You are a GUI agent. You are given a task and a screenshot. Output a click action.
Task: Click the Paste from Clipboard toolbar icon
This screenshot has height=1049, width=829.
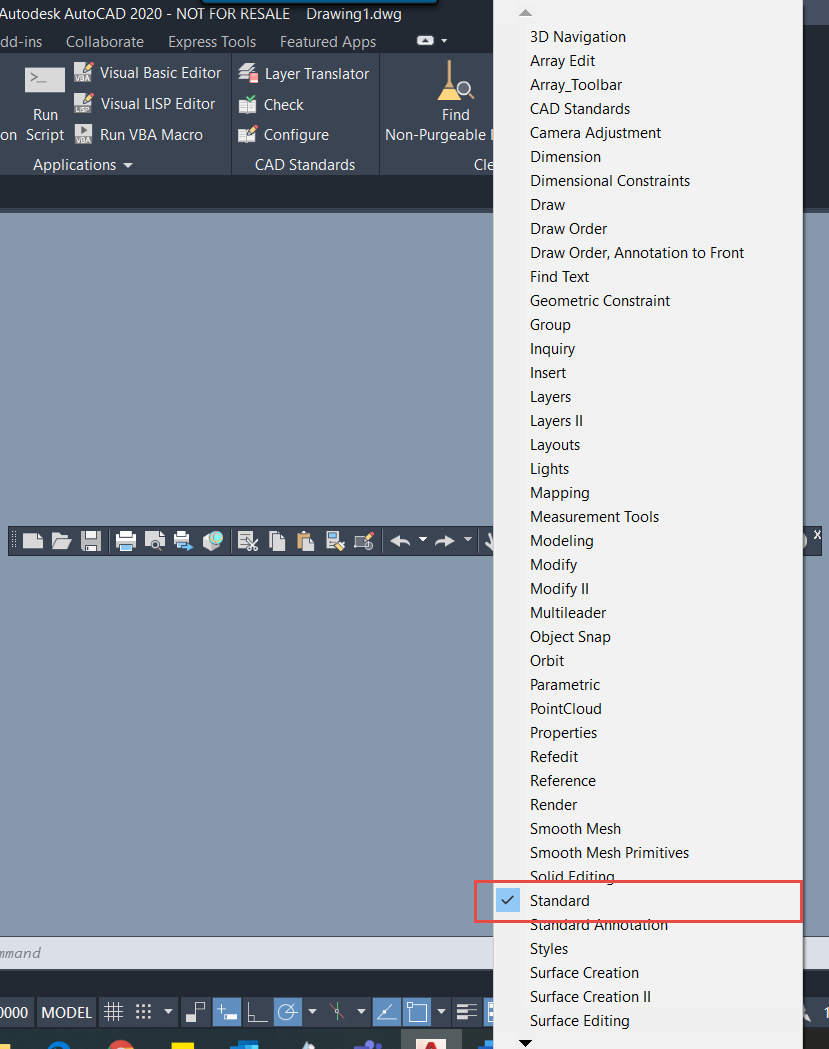pos(306,540)
